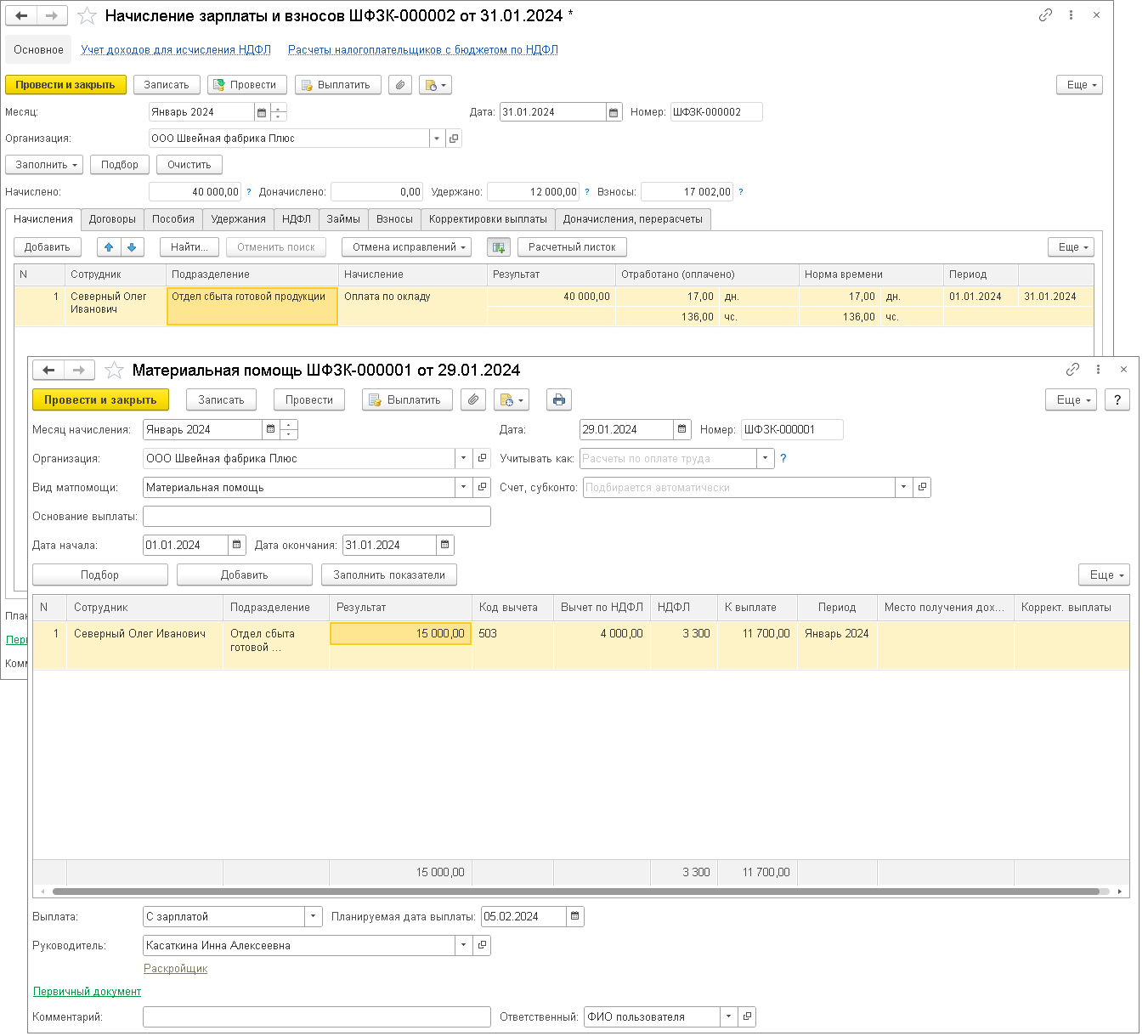Open top Еще menu in salary accrual
The width and height of the screenshot is (1148, 1036).
(x=1079, y=85)
